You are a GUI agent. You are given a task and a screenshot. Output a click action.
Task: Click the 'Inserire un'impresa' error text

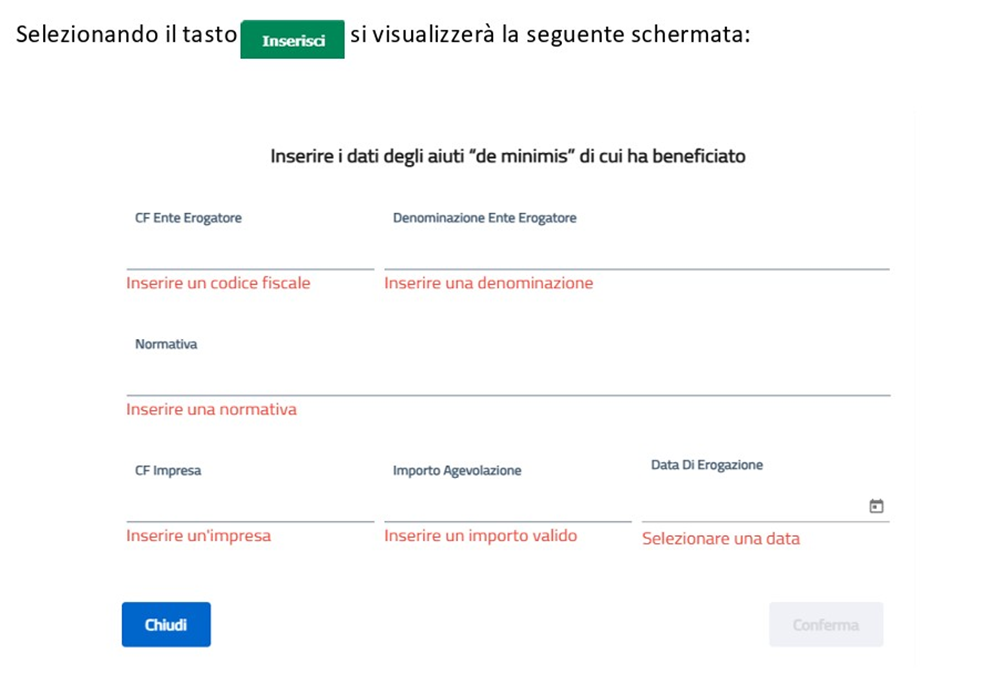[198, 535]
